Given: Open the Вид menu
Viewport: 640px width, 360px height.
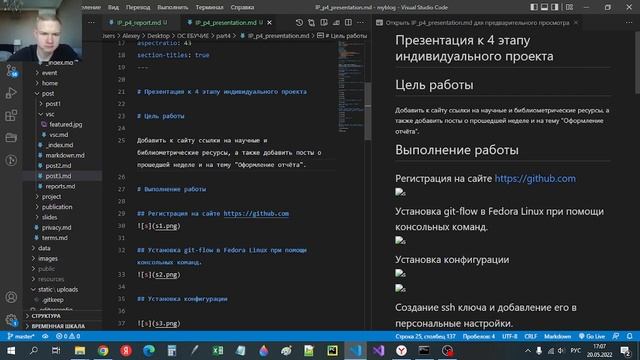Looking at the screenshot, I should pos(113,7).
